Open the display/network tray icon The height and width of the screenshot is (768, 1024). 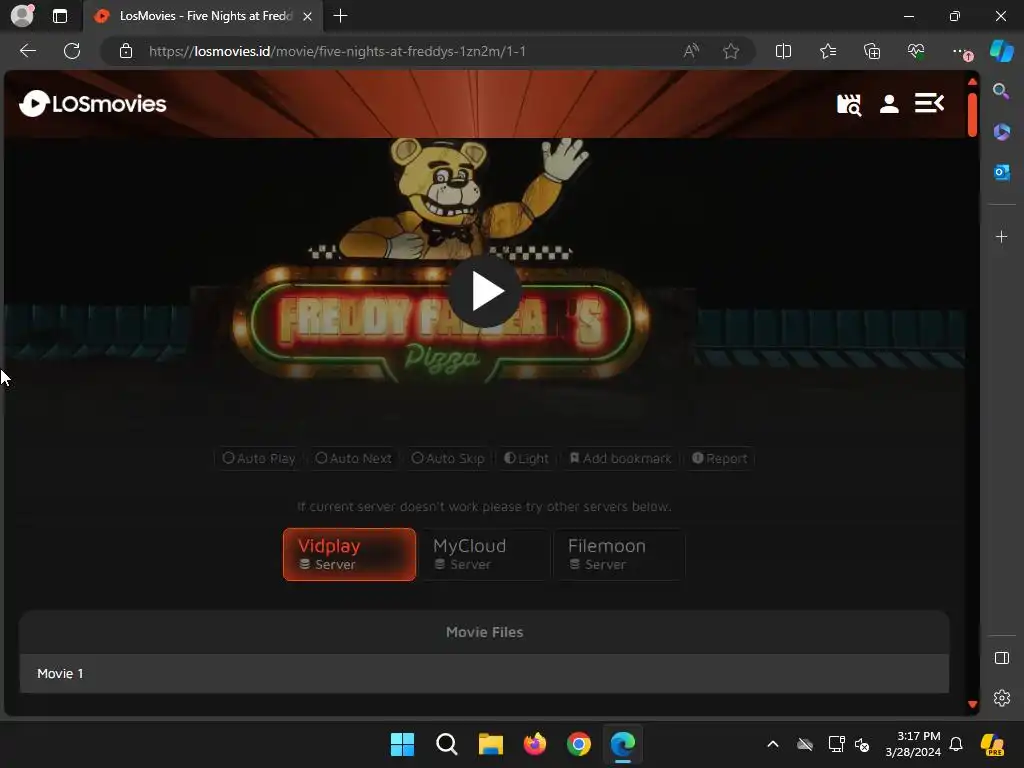pyautogui.click(x=836, y=744)
